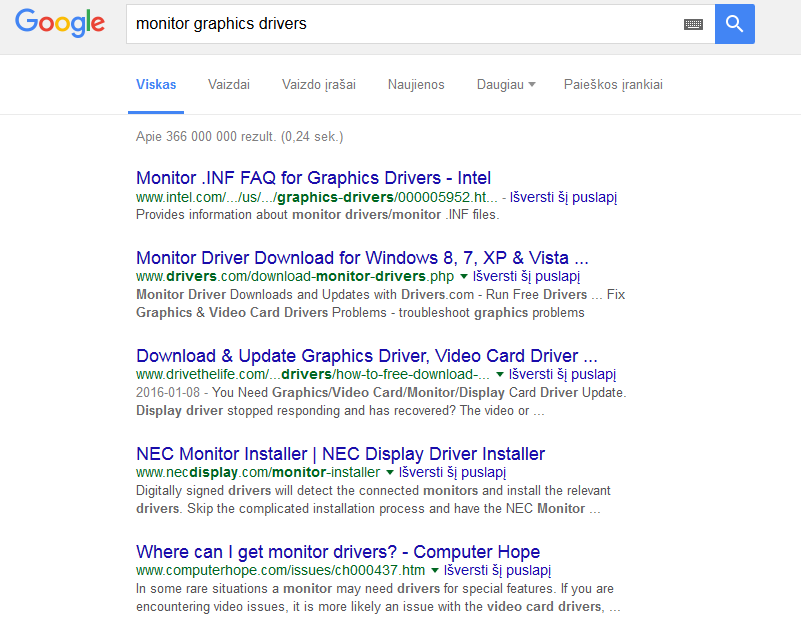Open 'Download & Update Graphics Driver, Video Card Driver'
Screen dimensions: 801x624
tap(366, 355)
